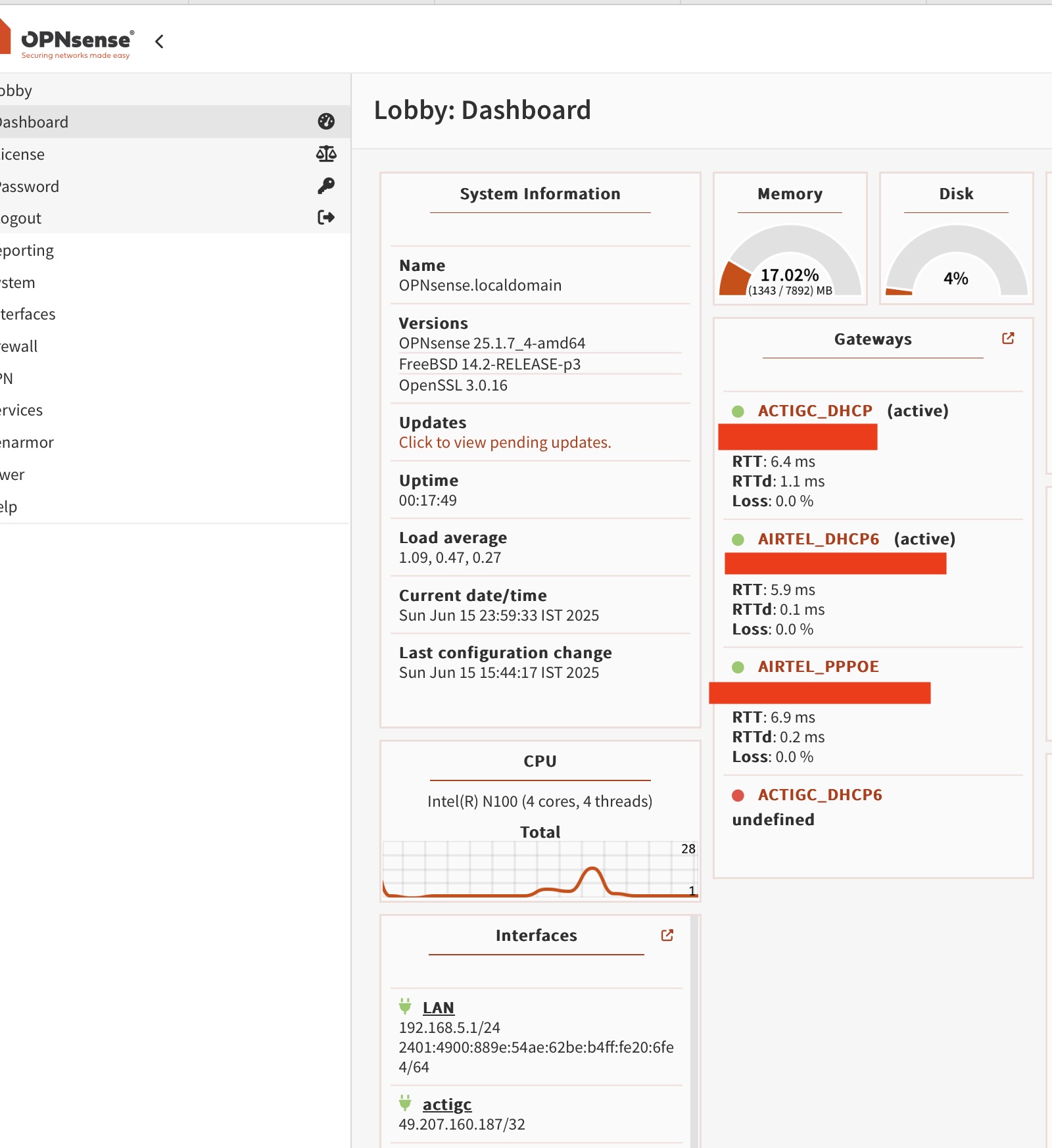Click to view pending updates link
This screenshot has width=1052, height=1148.
click(505, 442)
